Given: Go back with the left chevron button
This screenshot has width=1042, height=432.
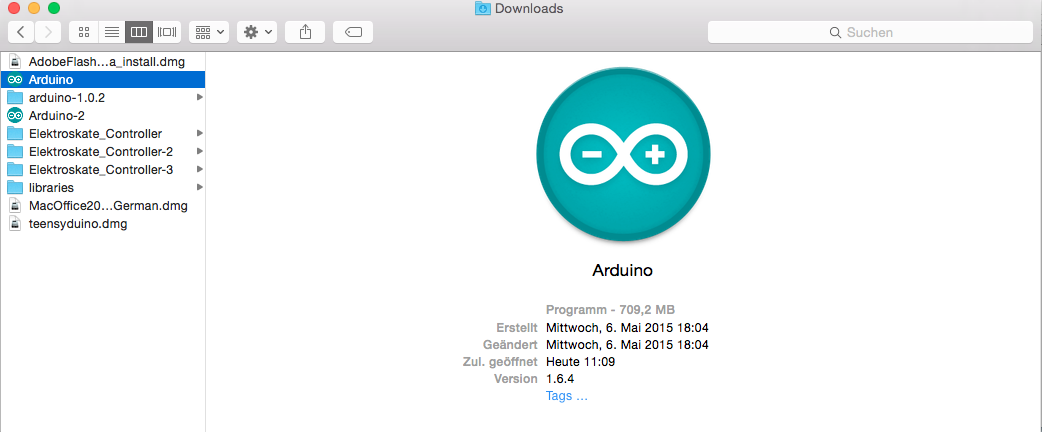Looking at the screenshot, I should click(21, 32).
